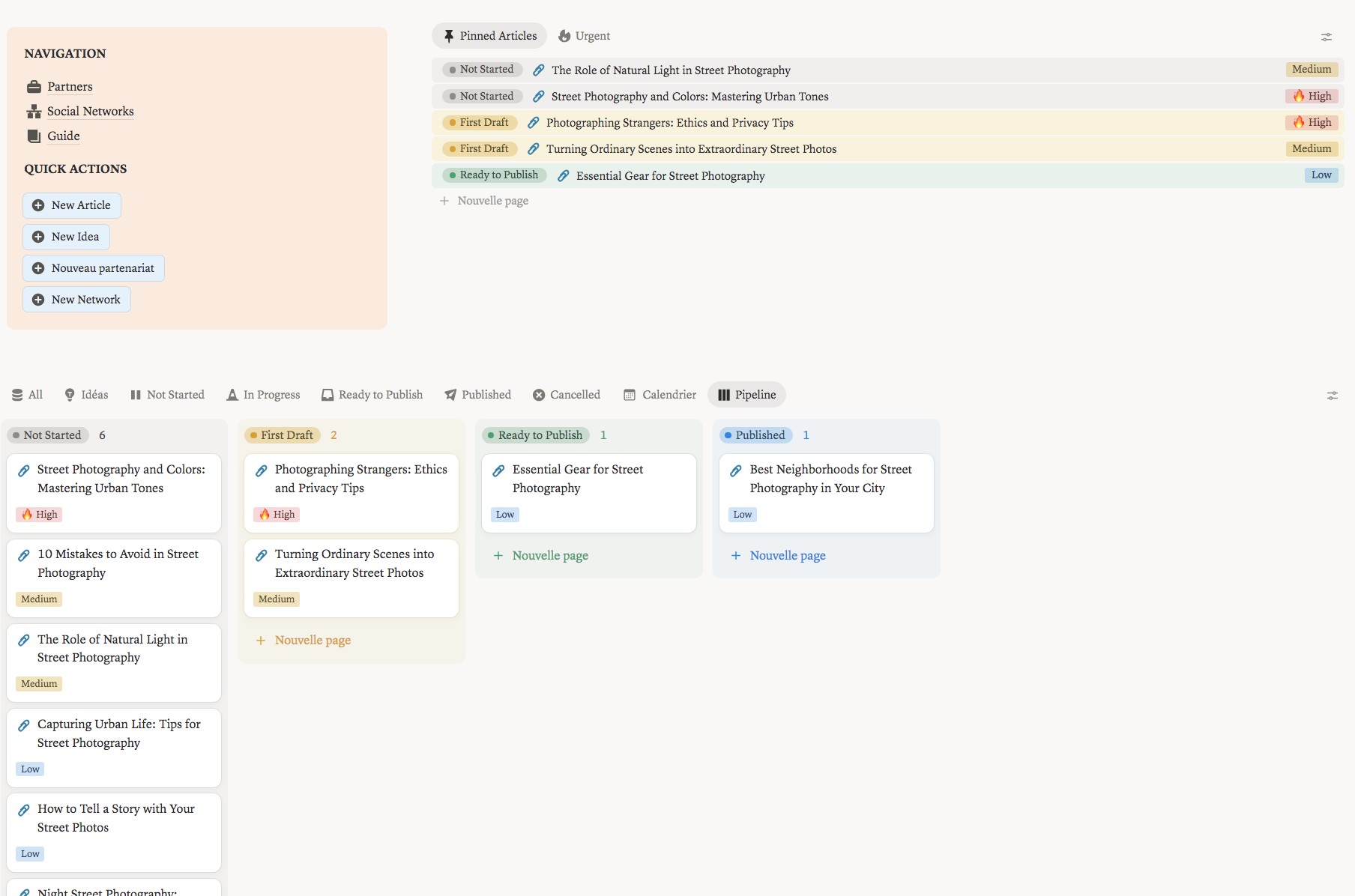Open Turning Ordinary Scenes pinned article row
This screenshot has height=896, width=1355.
888,149
